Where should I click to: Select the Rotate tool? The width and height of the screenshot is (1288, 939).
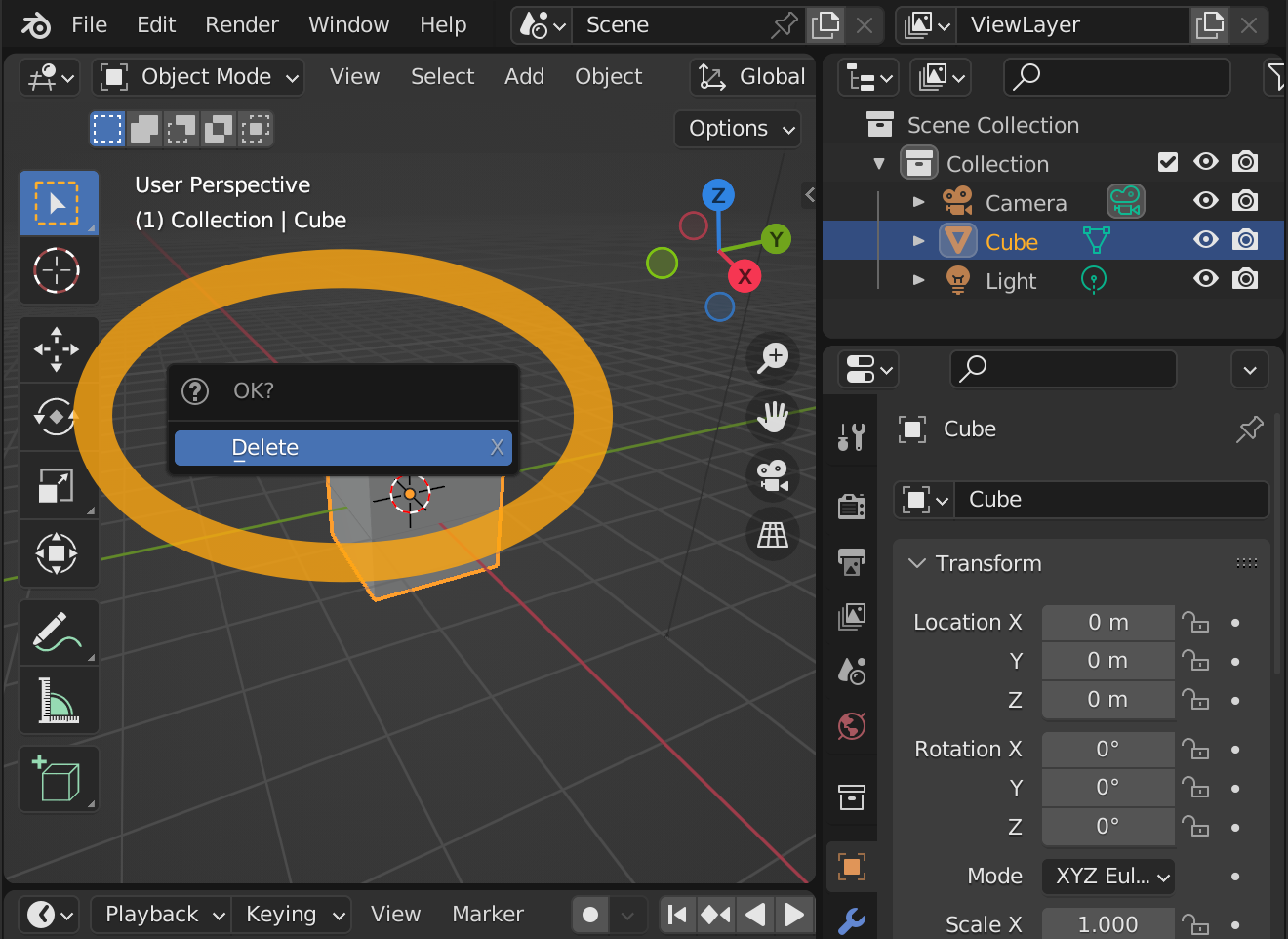pos(59,417)
